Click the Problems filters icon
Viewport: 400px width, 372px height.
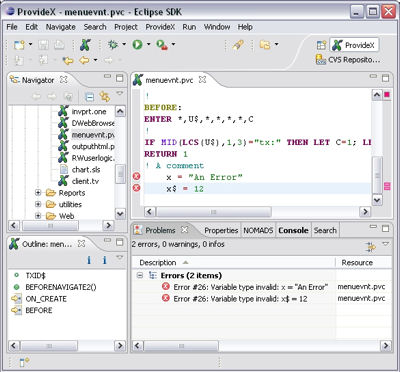pyautogui.click(x=370, y=247)
